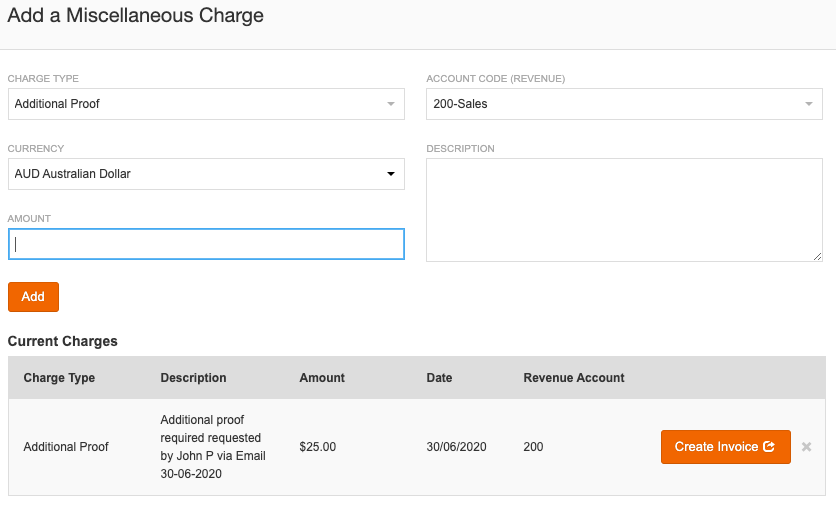The height and width of the screenshot is (507, 836).
Task: Click the Create Invoice button label
Action: click(x=716, y=447)
